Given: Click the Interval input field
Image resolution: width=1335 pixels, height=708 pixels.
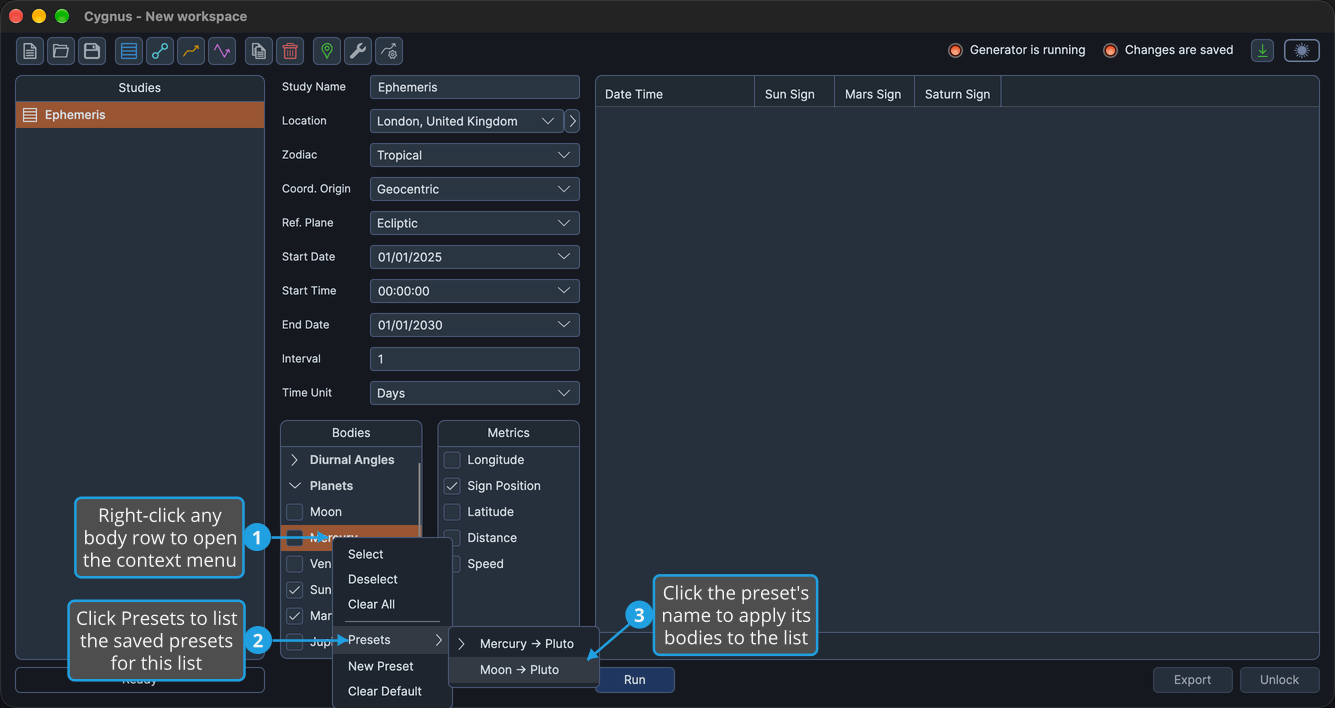Looking at the screenshot, I should [x=475, y=359].
